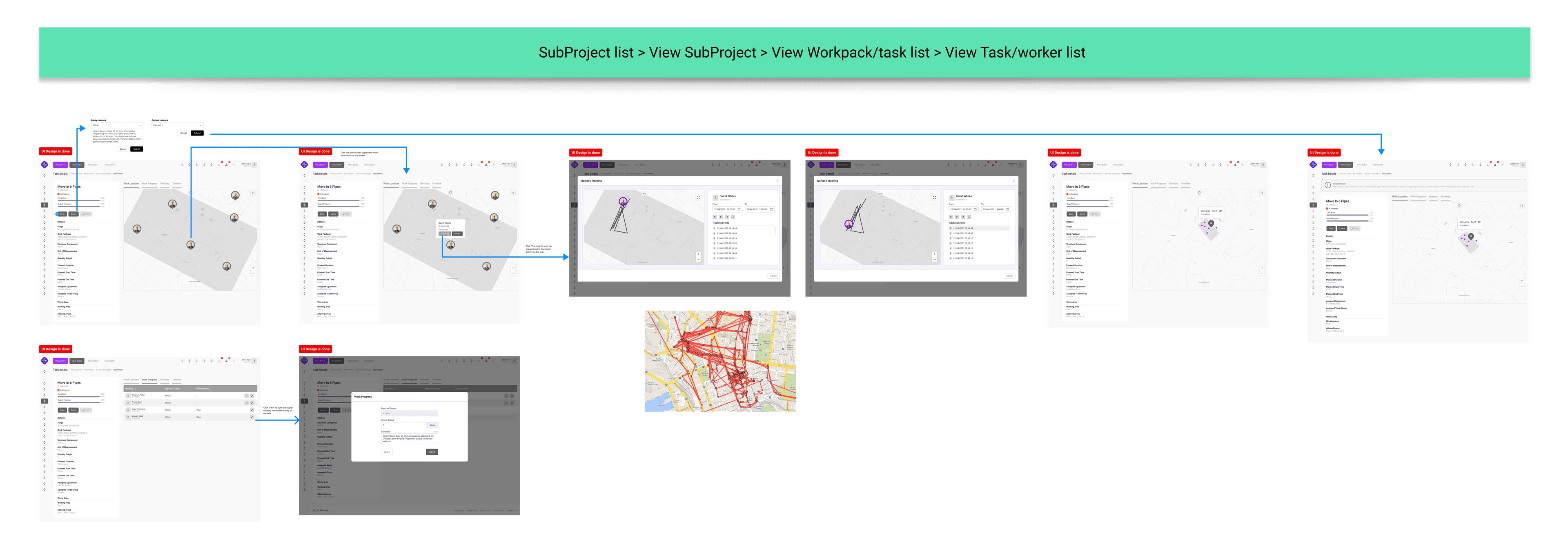Click scrollbar of Tracking Events in first tracking dialog

coord(776,231)
